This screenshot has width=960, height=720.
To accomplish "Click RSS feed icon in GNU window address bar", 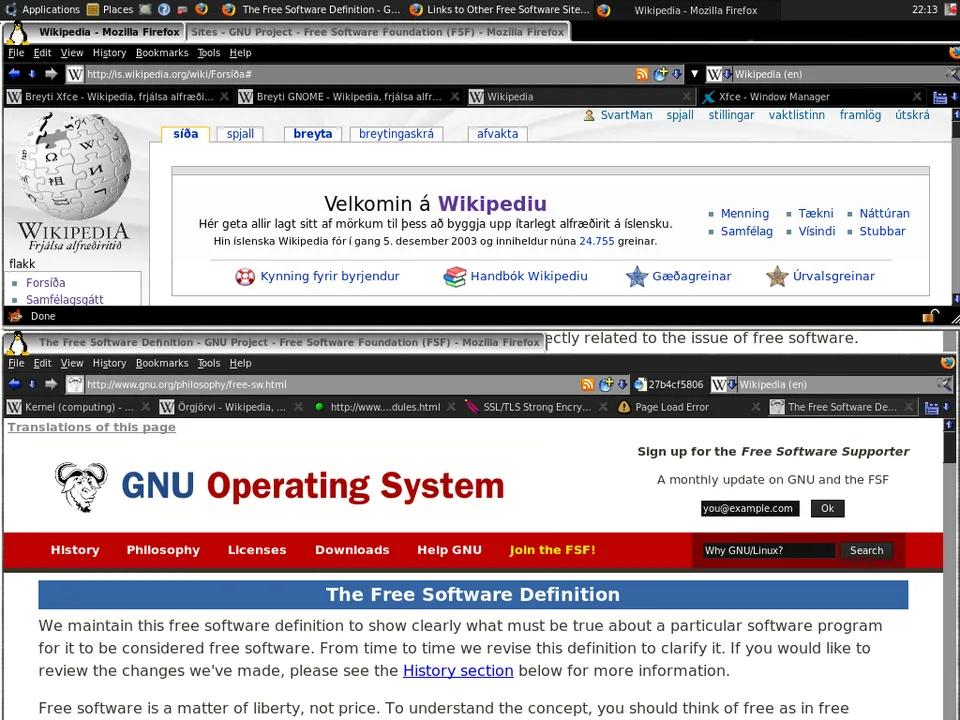I will click(x=587, y=384).
